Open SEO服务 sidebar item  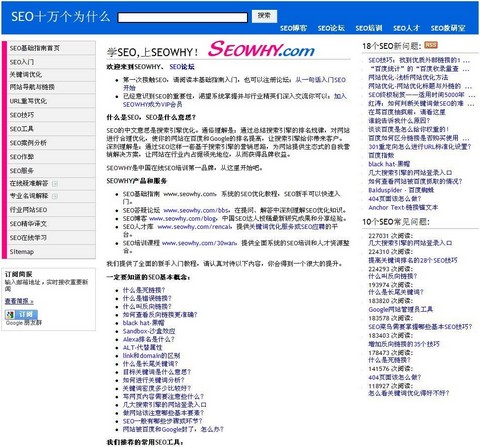tap(51, 171)
